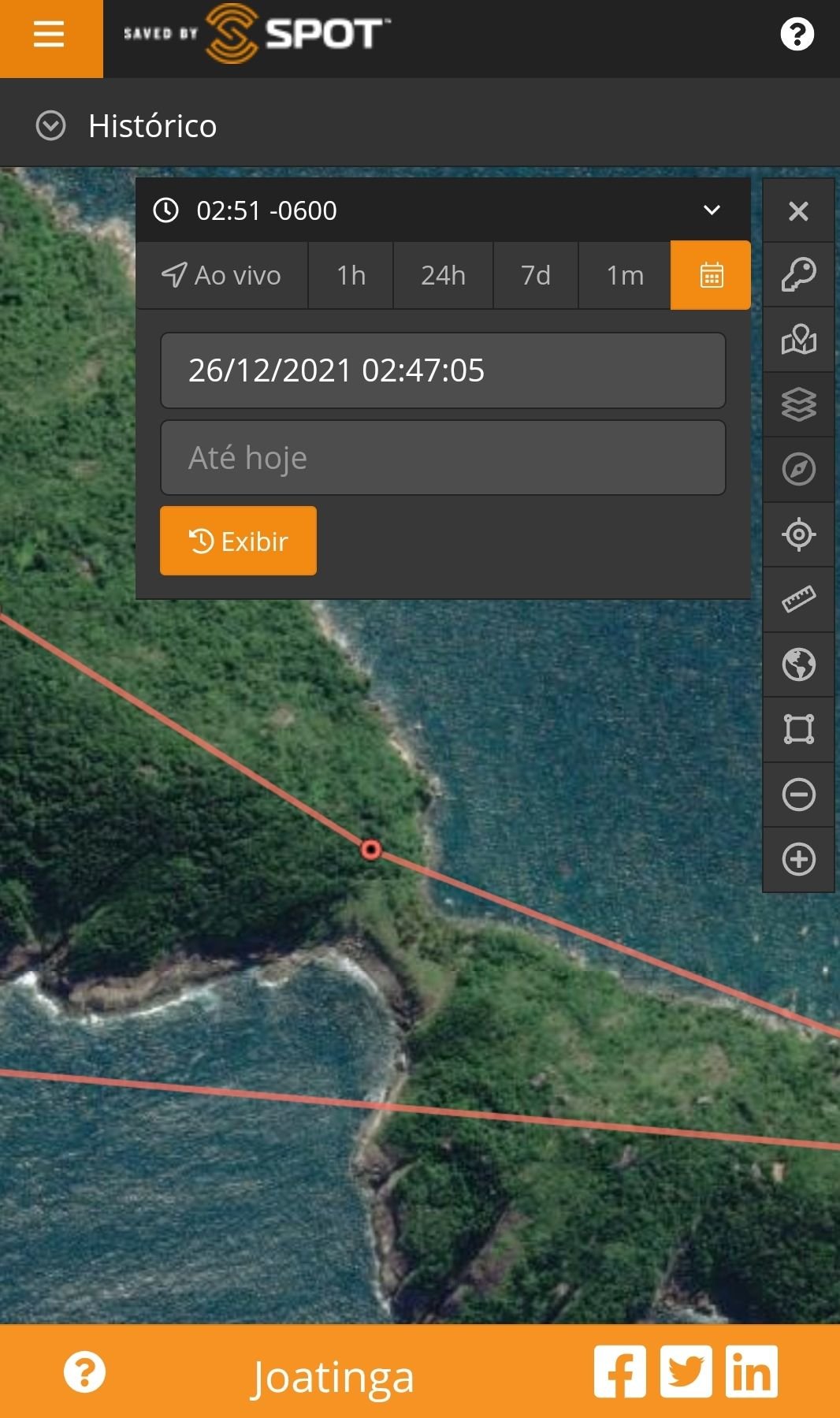Zoom in the map with plus

tap(798, 859)
